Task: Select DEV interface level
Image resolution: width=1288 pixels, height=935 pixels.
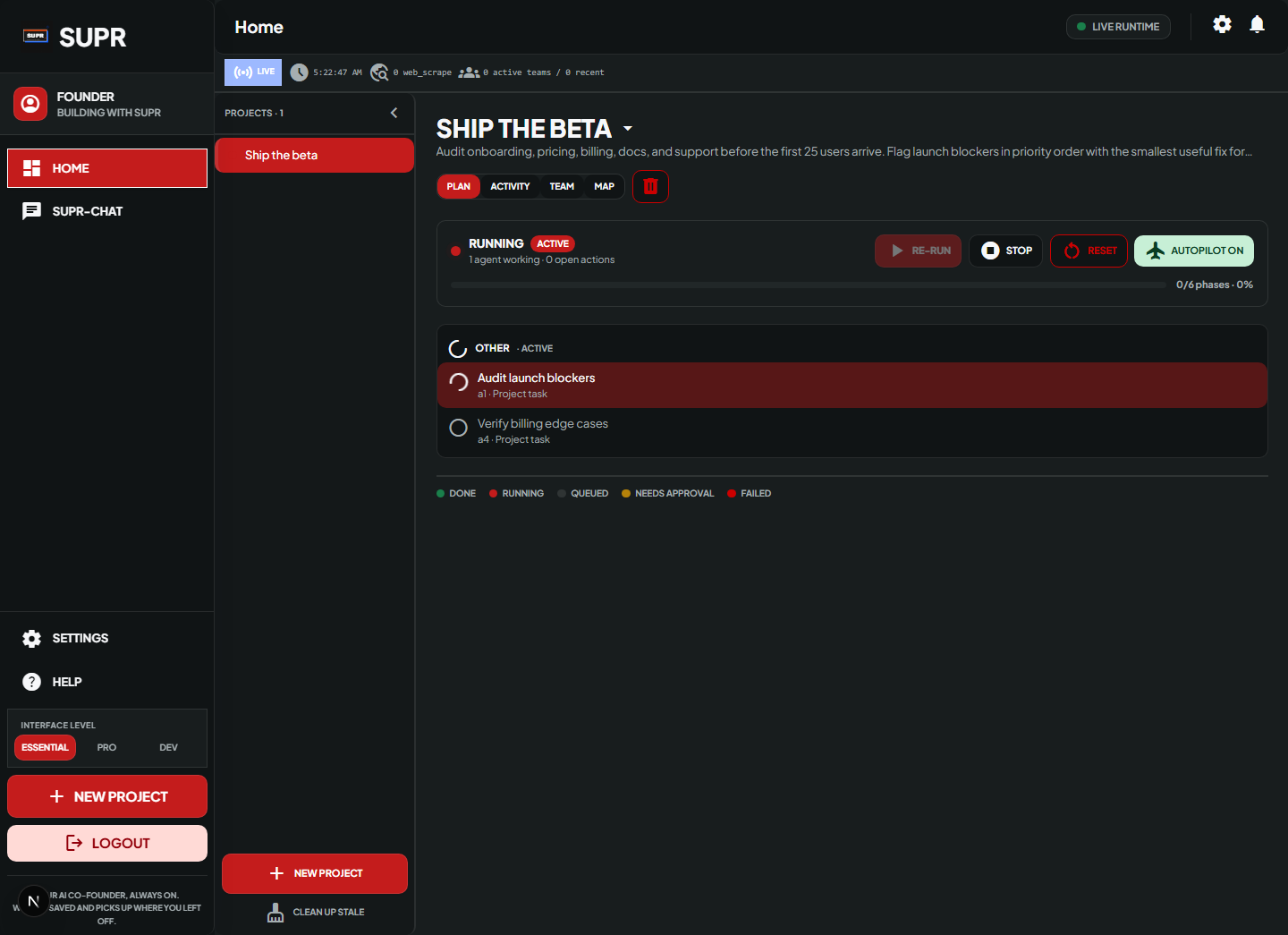Action: point(168,747)
